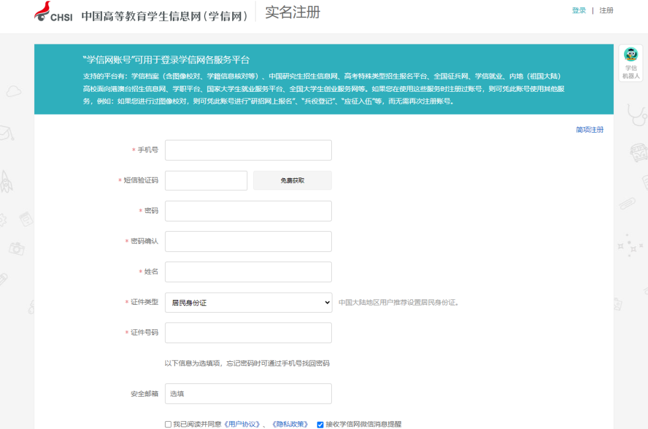Check the 我已阅读并同意 agreement checkbox
The height and width of the screenshot is (429, 648).
pos(168,424)
